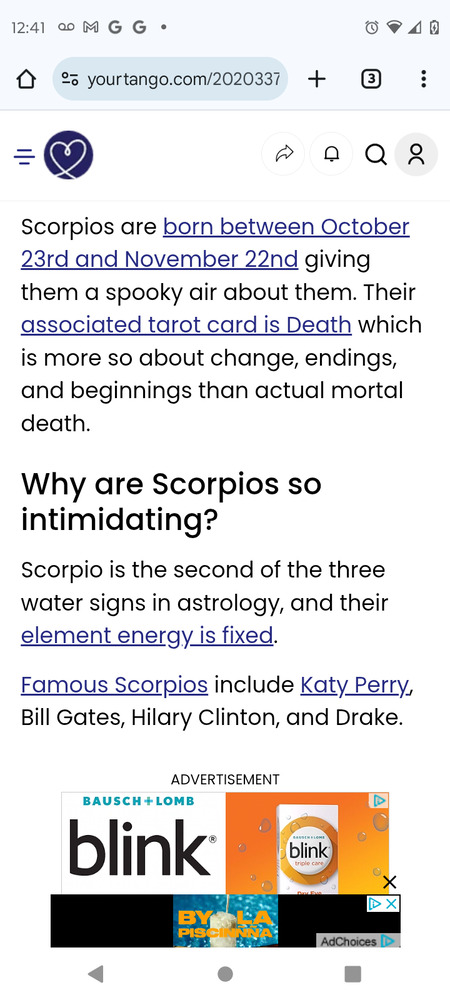Tap the Chrome home icon
Viewport: 450px width, 1000px height.
pyautogui.click(x=25, y=79)
